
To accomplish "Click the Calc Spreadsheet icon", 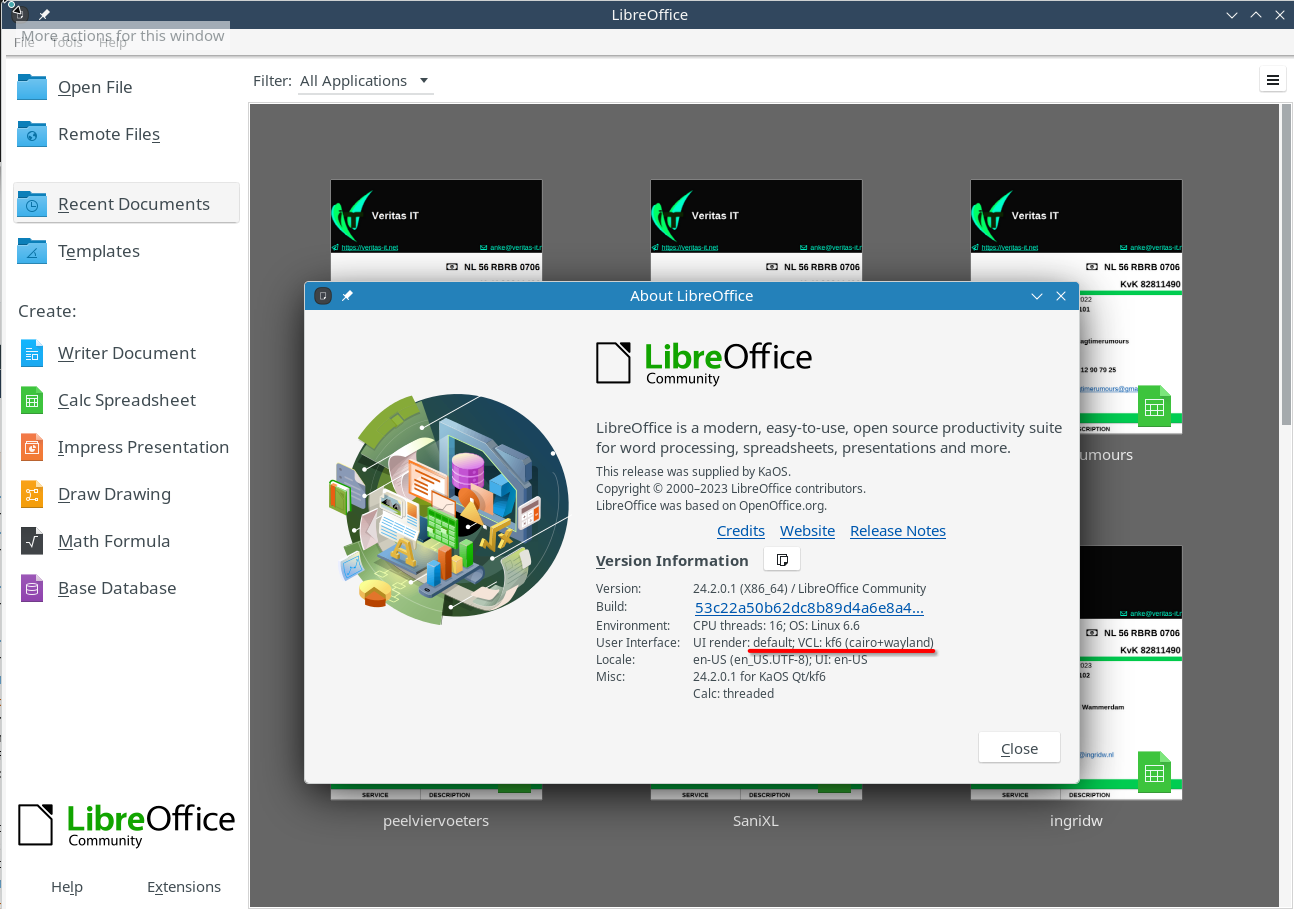I will click(x=32, y=400).
